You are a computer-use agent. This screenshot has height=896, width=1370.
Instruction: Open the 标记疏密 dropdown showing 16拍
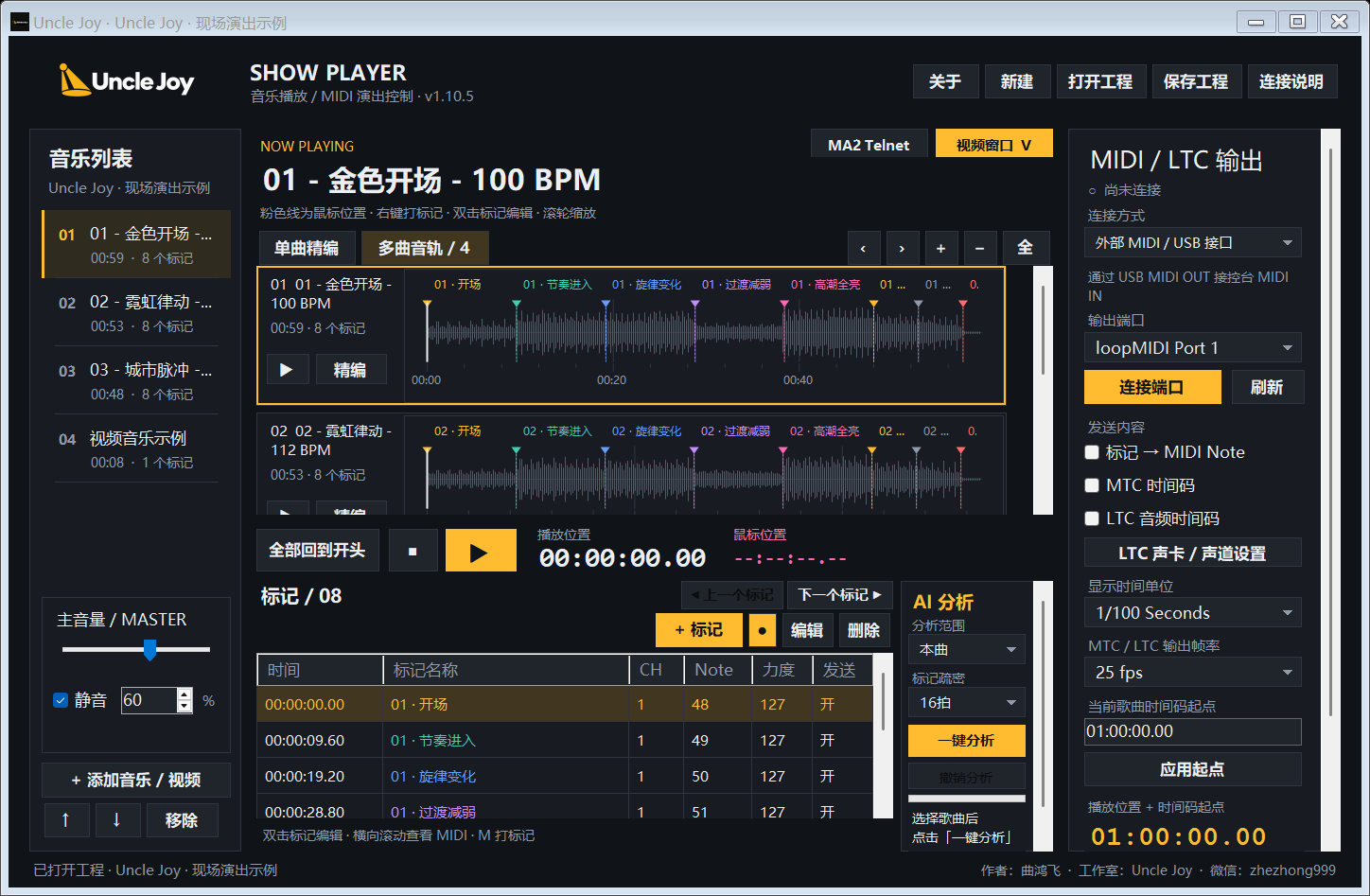pyautogui.click(x=967, y=703)
